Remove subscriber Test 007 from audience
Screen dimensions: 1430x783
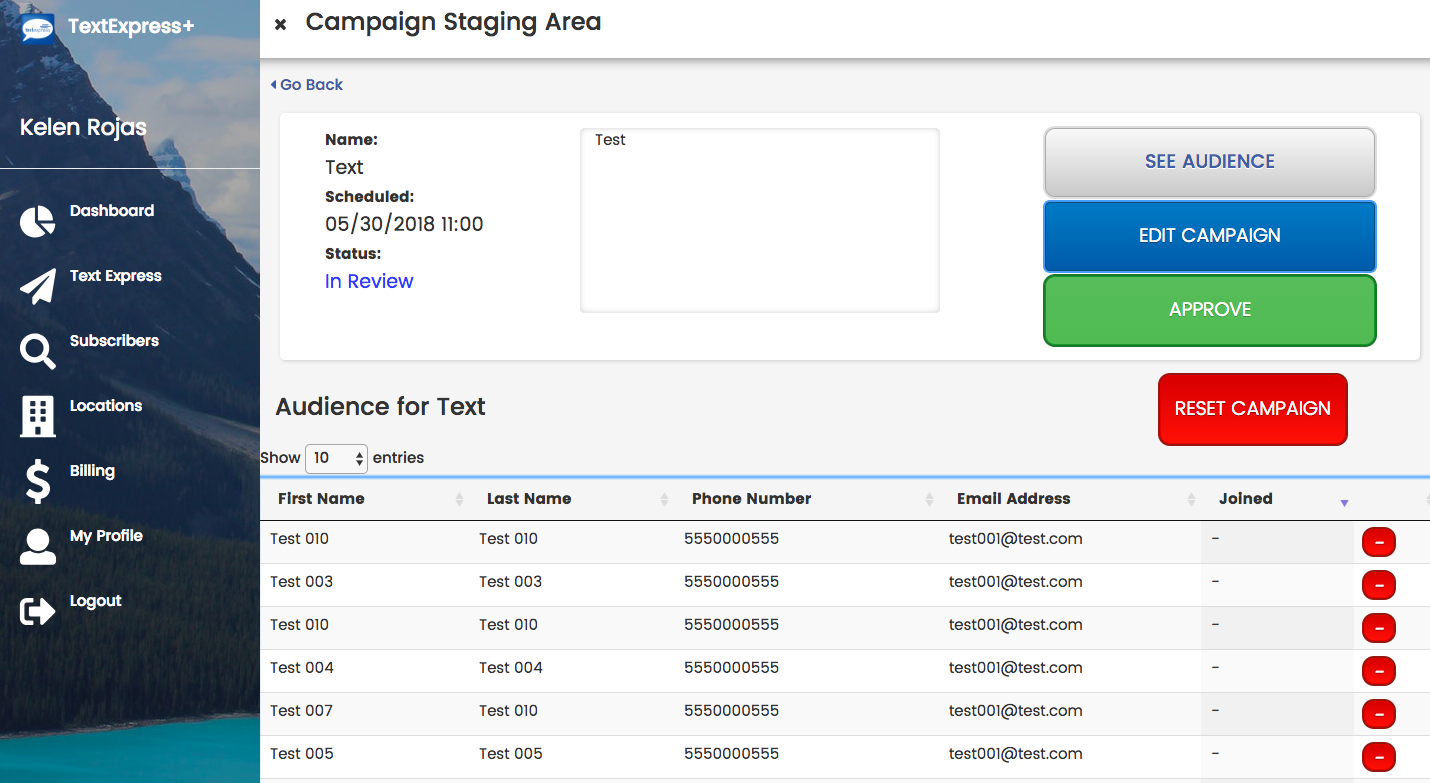click(1379, 714)
